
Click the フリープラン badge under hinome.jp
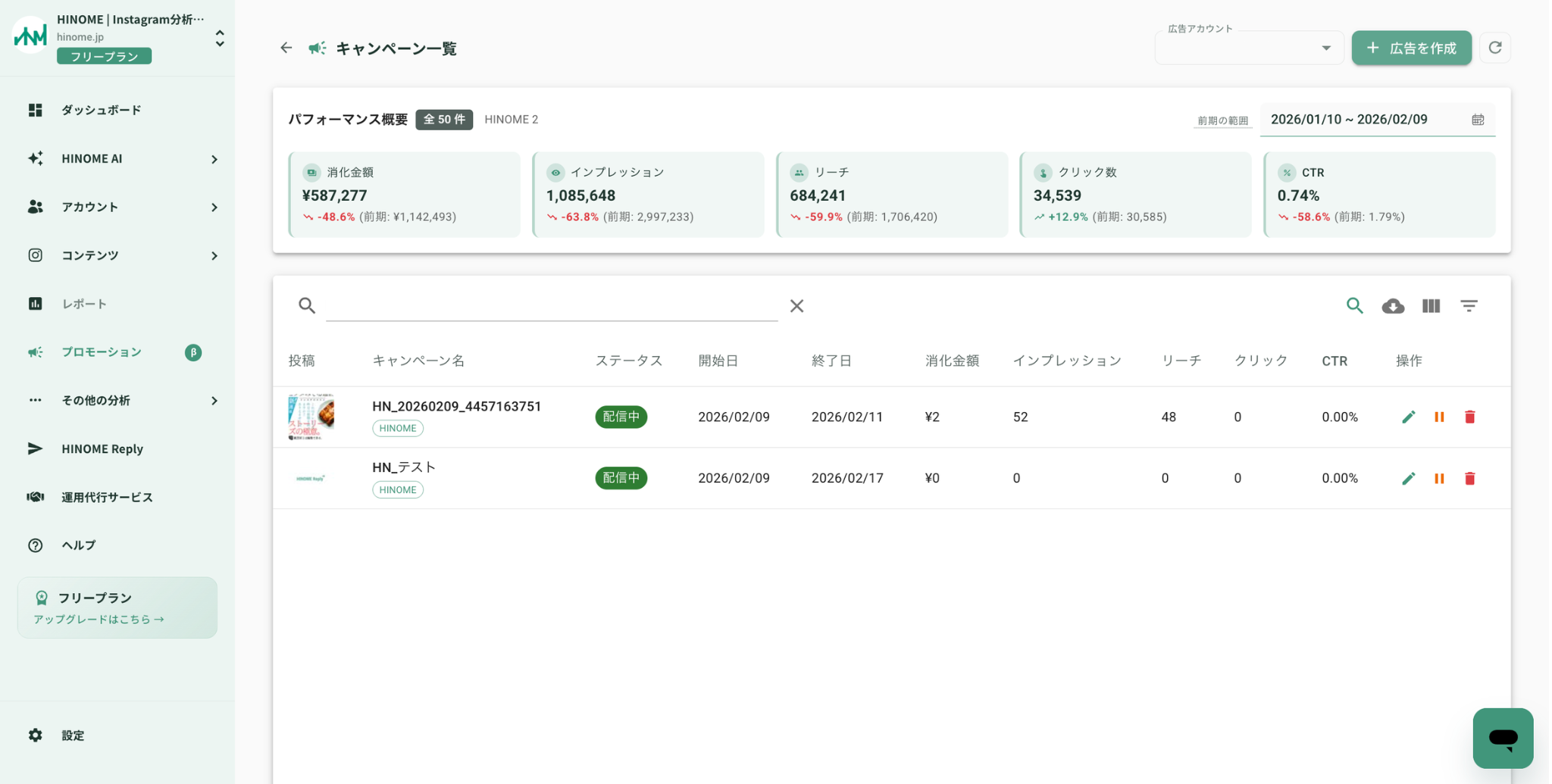(104, 56)
